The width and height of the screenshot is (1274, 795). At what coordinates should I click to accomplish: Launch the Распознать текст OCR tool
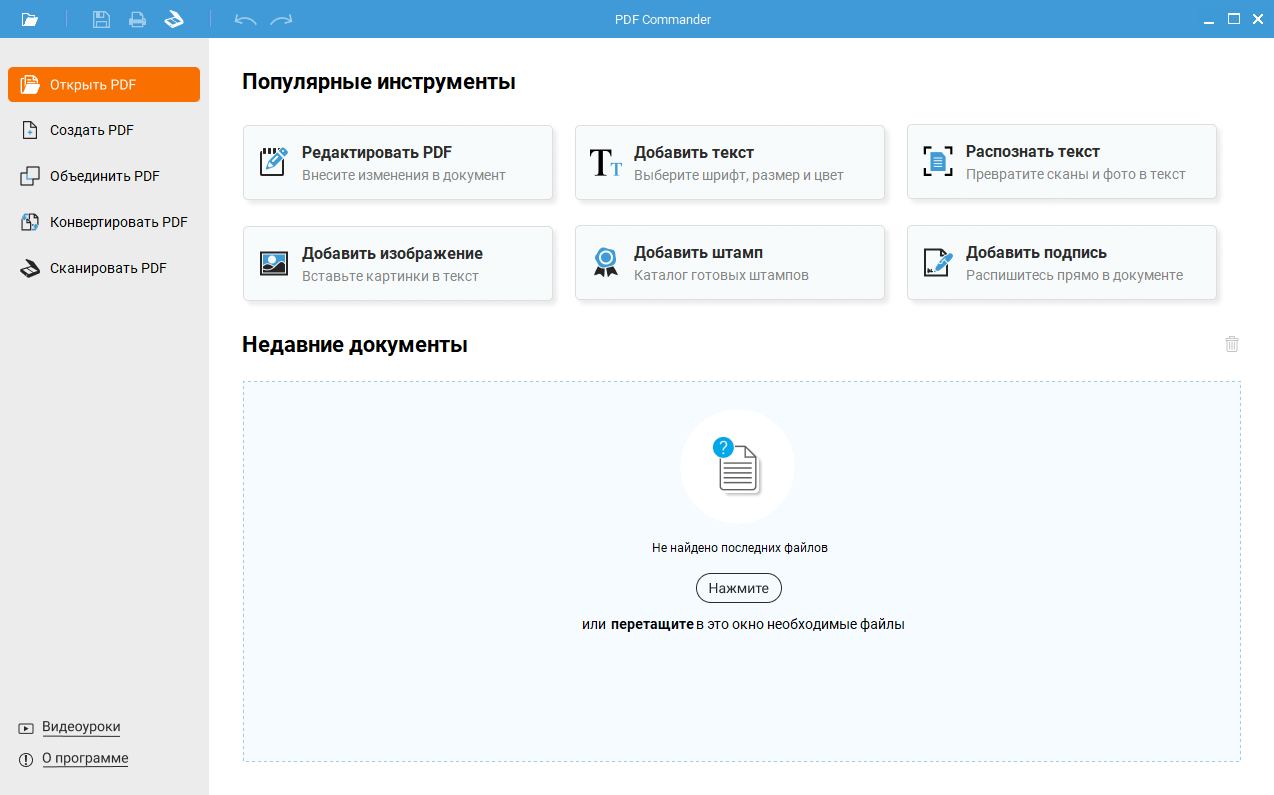[1061, 161]
